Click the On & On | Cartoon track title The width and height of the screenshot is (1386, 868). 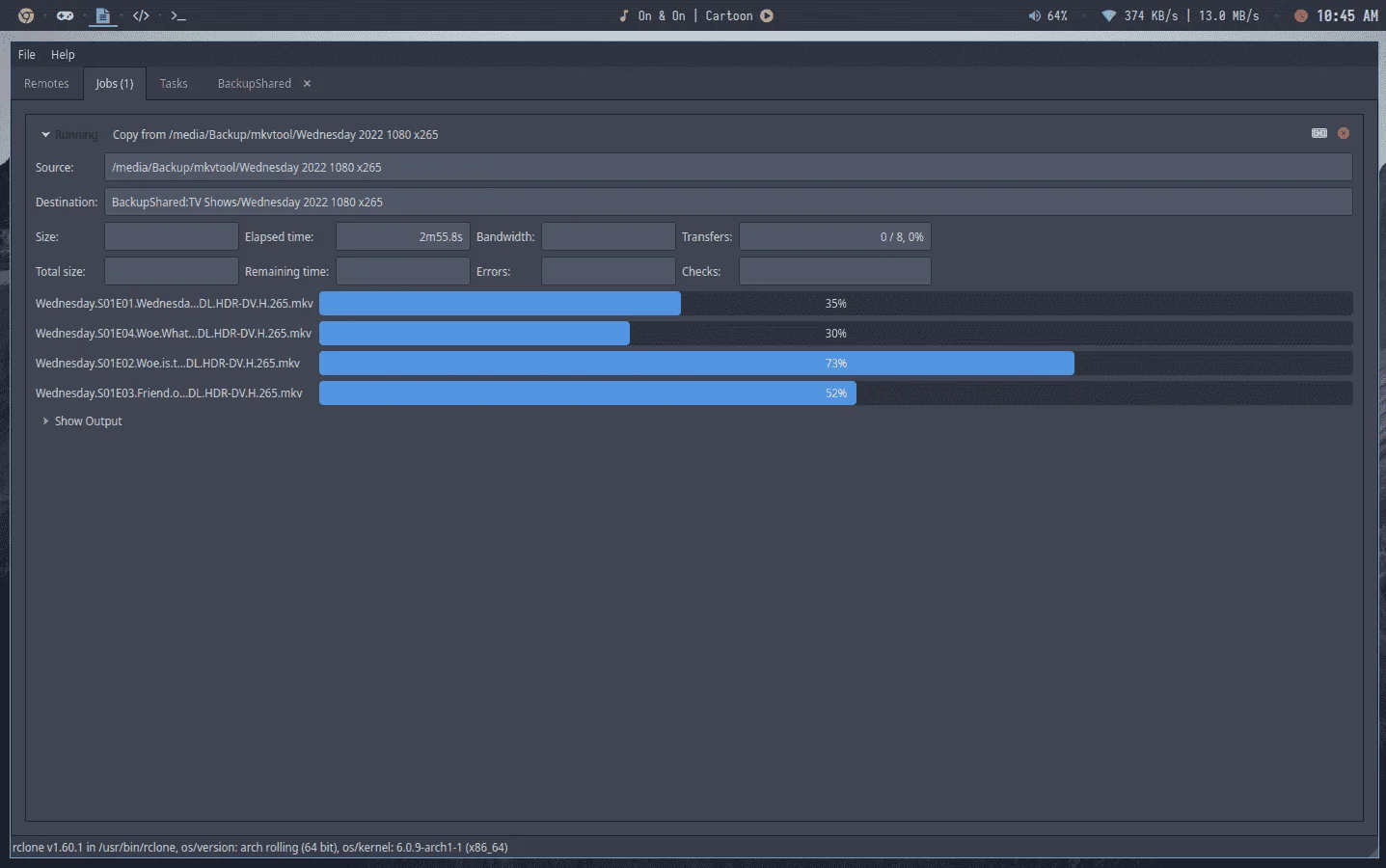tap(694, 15)
